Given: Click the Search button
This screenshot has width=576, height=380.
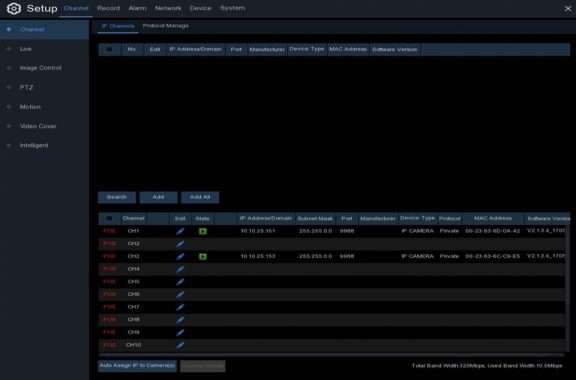Looking at the screenshot, I should coord(117,197).
